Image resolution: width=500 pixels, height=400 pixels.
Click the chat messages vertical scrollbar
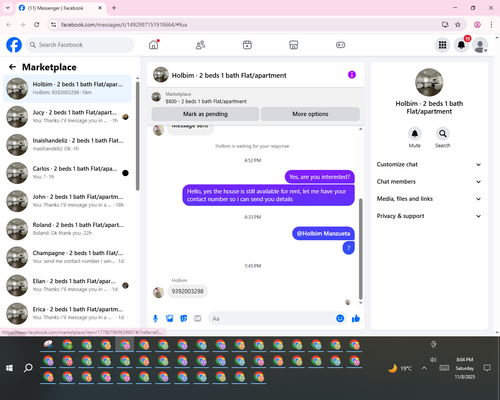[360, 249]
